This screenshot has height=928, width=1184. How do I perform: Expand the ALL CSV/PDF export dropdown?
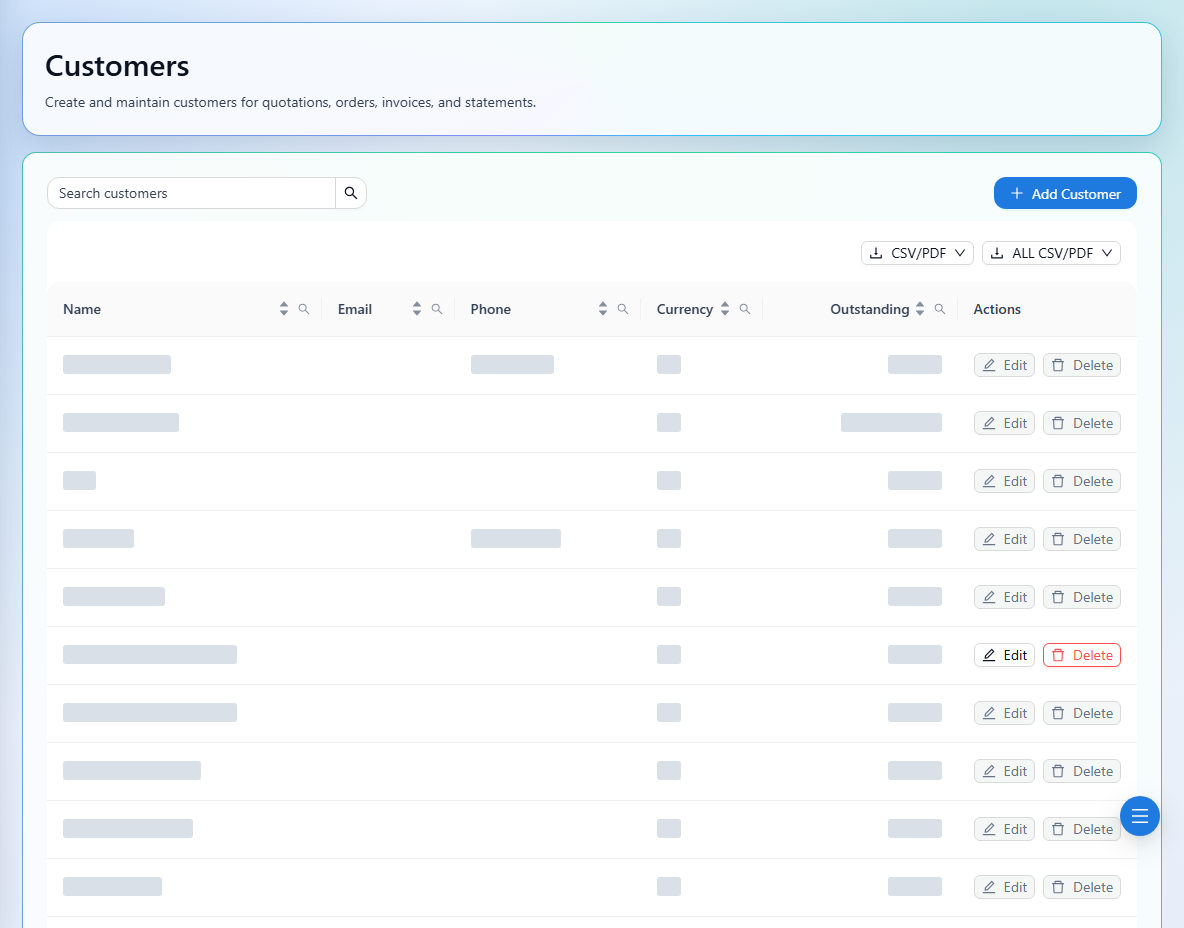(1051, 253)
